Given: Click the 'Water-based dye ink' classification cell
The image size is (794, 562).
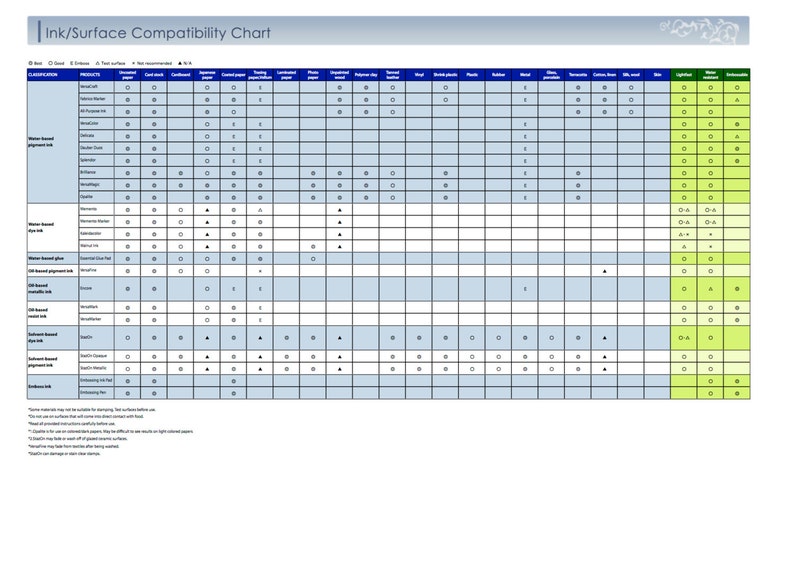Looking at the screenshot, I should click(53, 228).
